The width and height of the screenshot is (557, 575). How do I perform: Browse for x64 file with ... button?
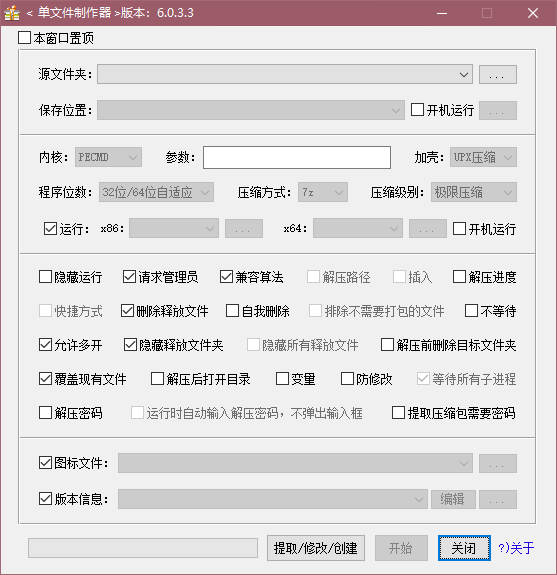coord(428,228)
